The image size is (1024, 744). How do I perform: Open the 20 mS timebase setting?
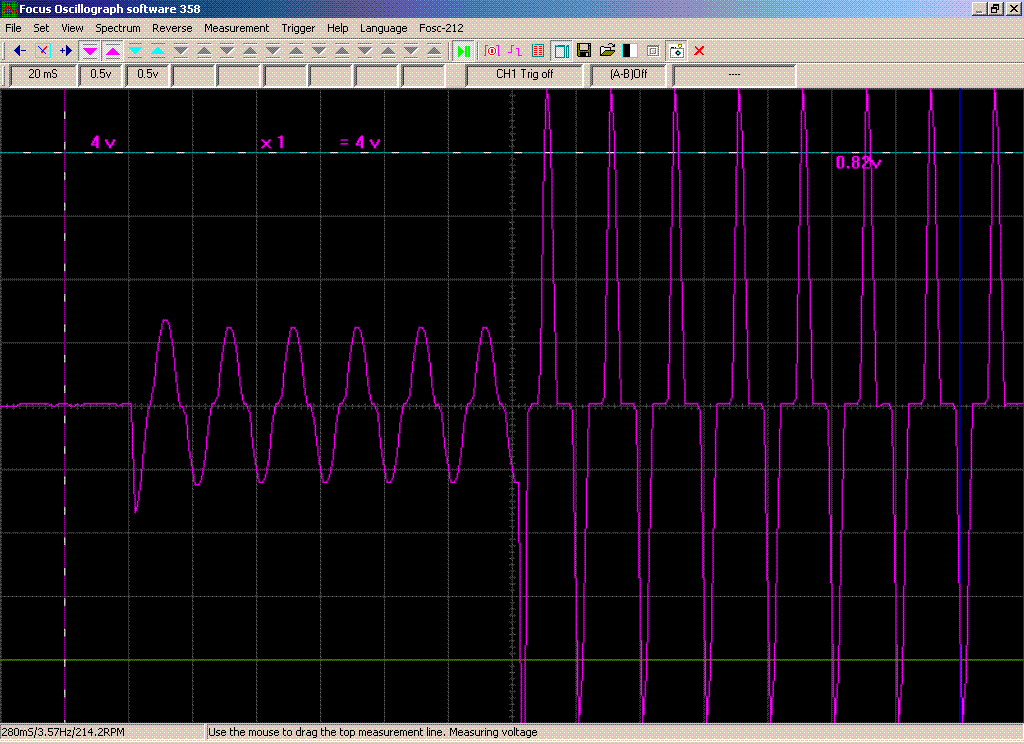coord(43,74)
